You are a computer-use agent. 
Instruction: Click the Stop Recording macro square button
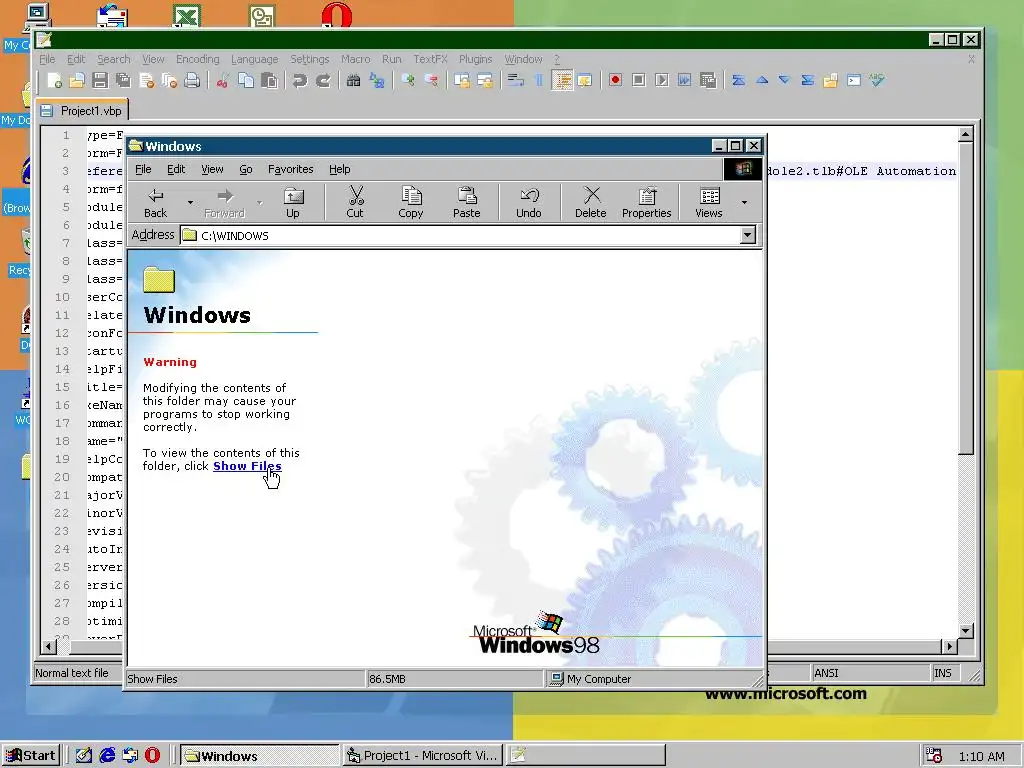tap(639, 80)
